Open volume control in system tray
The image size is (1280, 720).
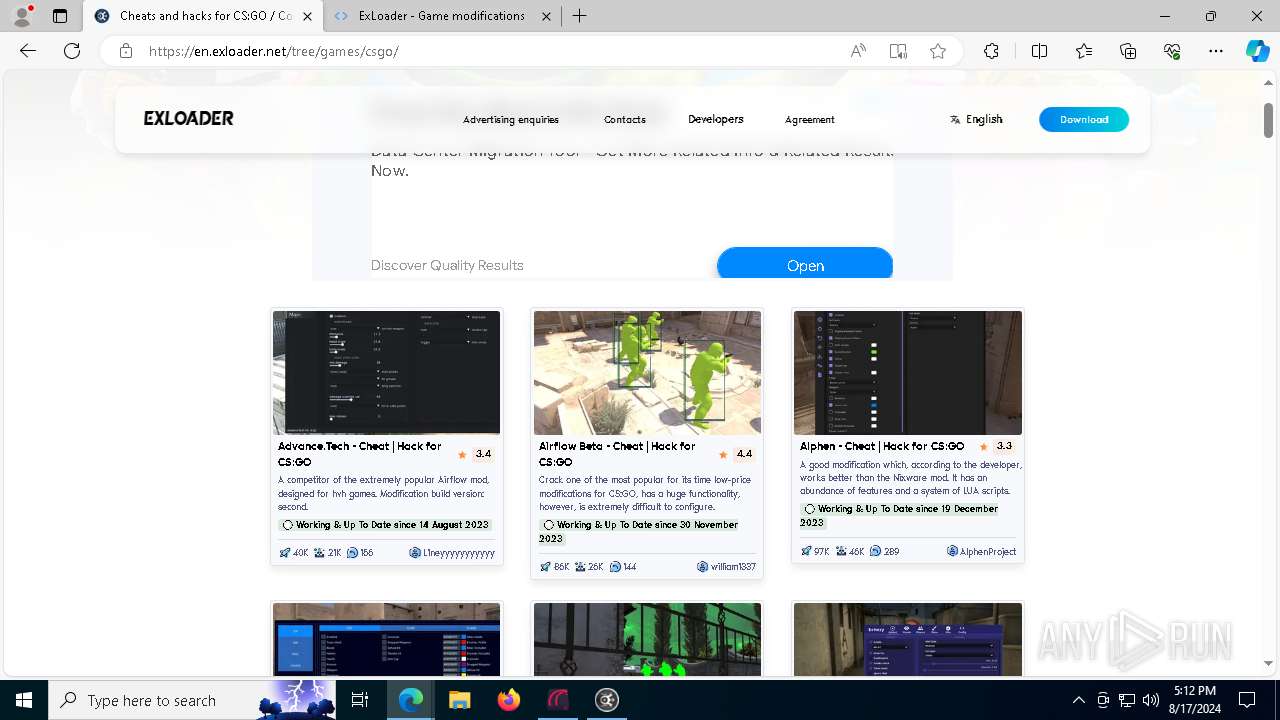(x=1150, y=700)
